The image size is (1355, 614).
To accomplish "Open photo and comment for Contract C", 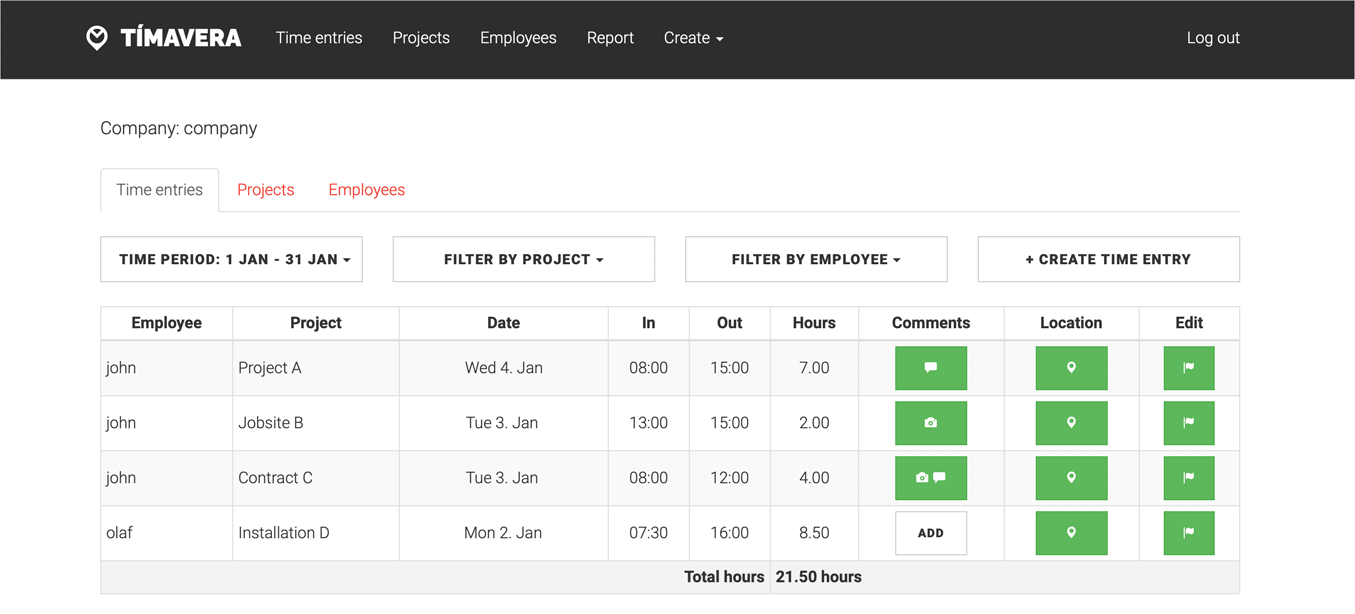I will [x=930, y=478].
